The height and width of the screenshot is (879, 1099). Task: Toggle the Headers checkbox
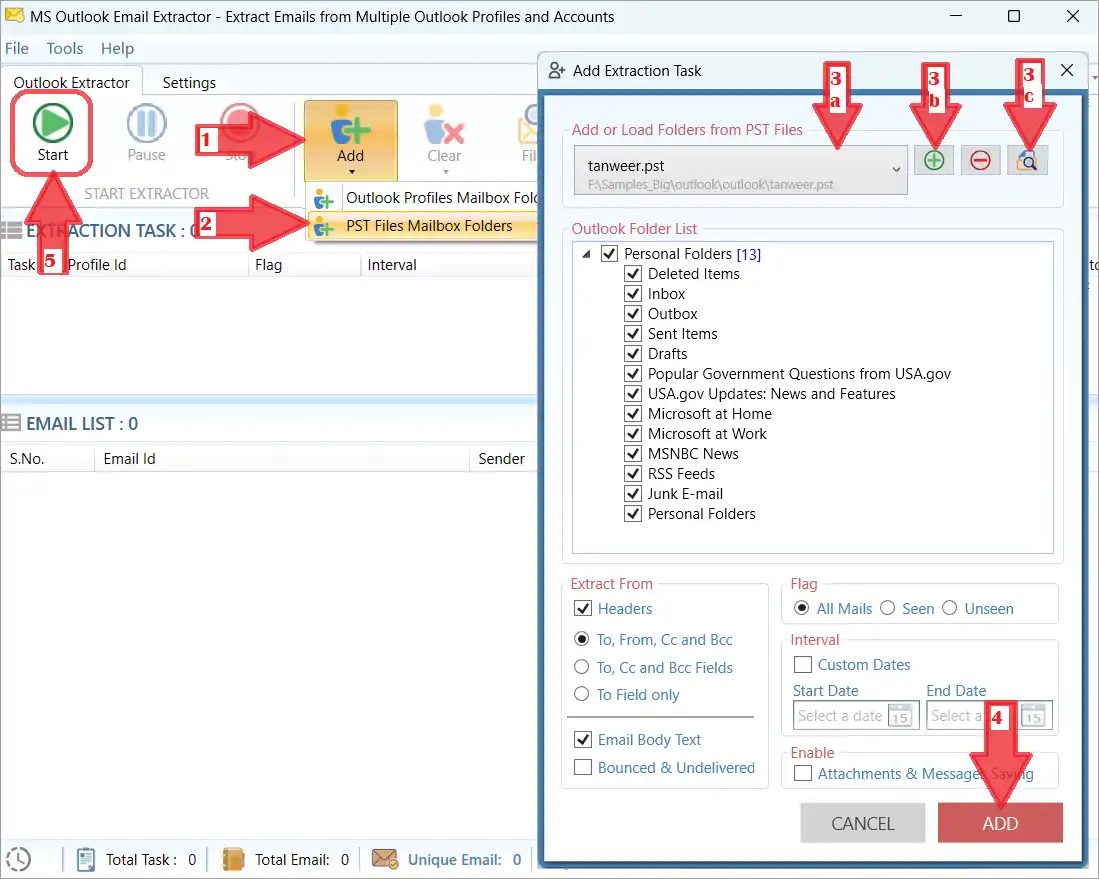583,608
